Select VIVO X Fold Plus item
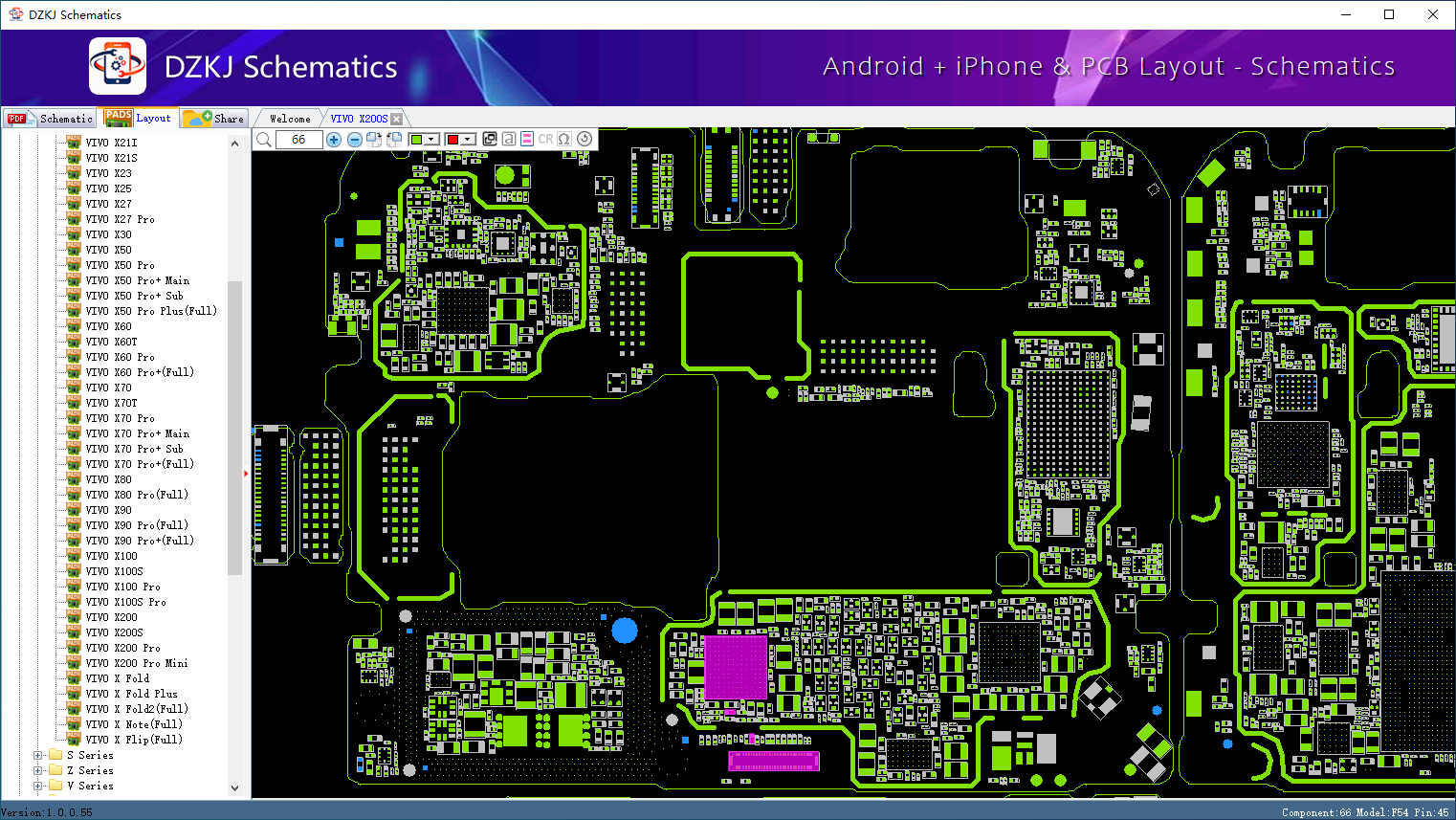The height and width of the screenshot is (820, 1456). [131, 694]
